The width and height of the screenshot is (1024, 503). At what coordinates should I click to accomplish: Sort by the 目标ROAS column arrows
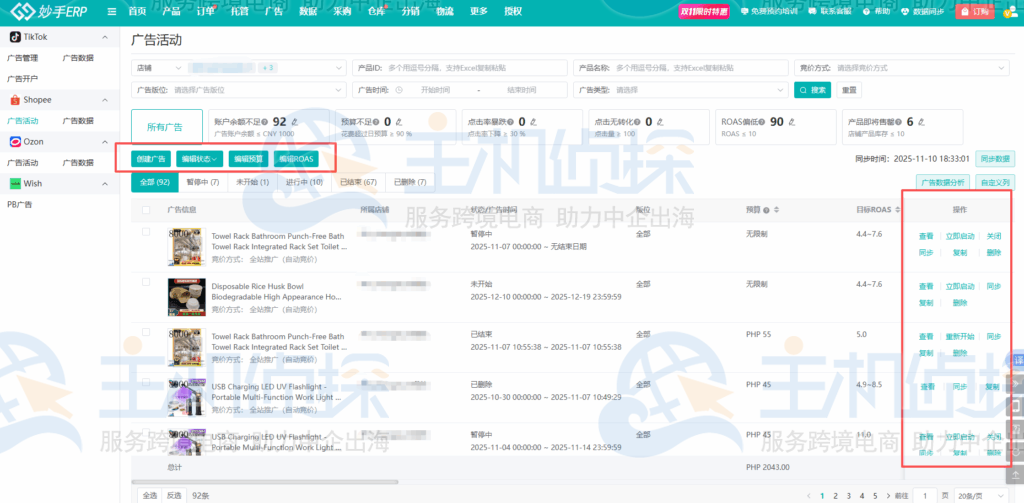click(x=898, y=210)
